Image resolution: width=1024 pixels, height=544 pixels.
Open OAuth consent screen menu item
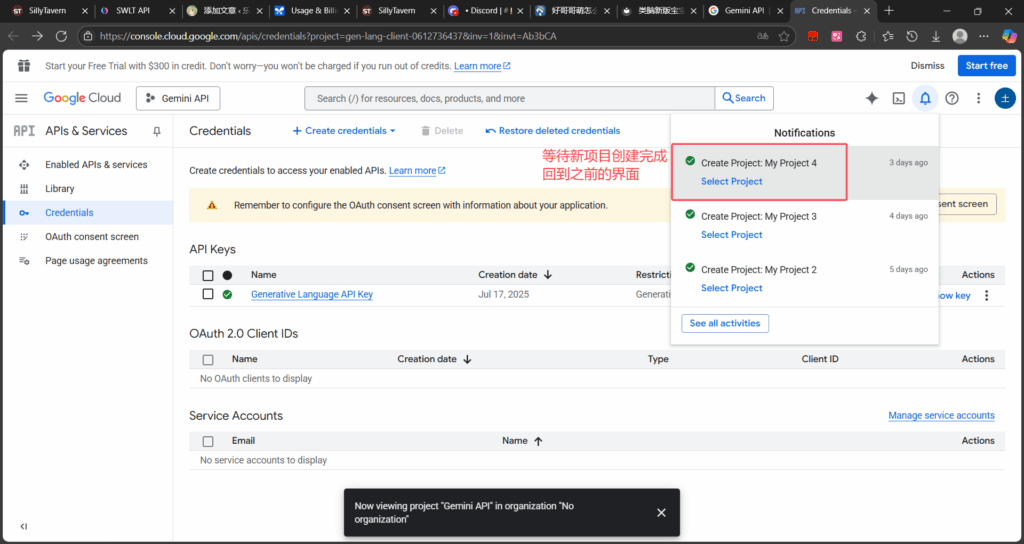(92, 237)
